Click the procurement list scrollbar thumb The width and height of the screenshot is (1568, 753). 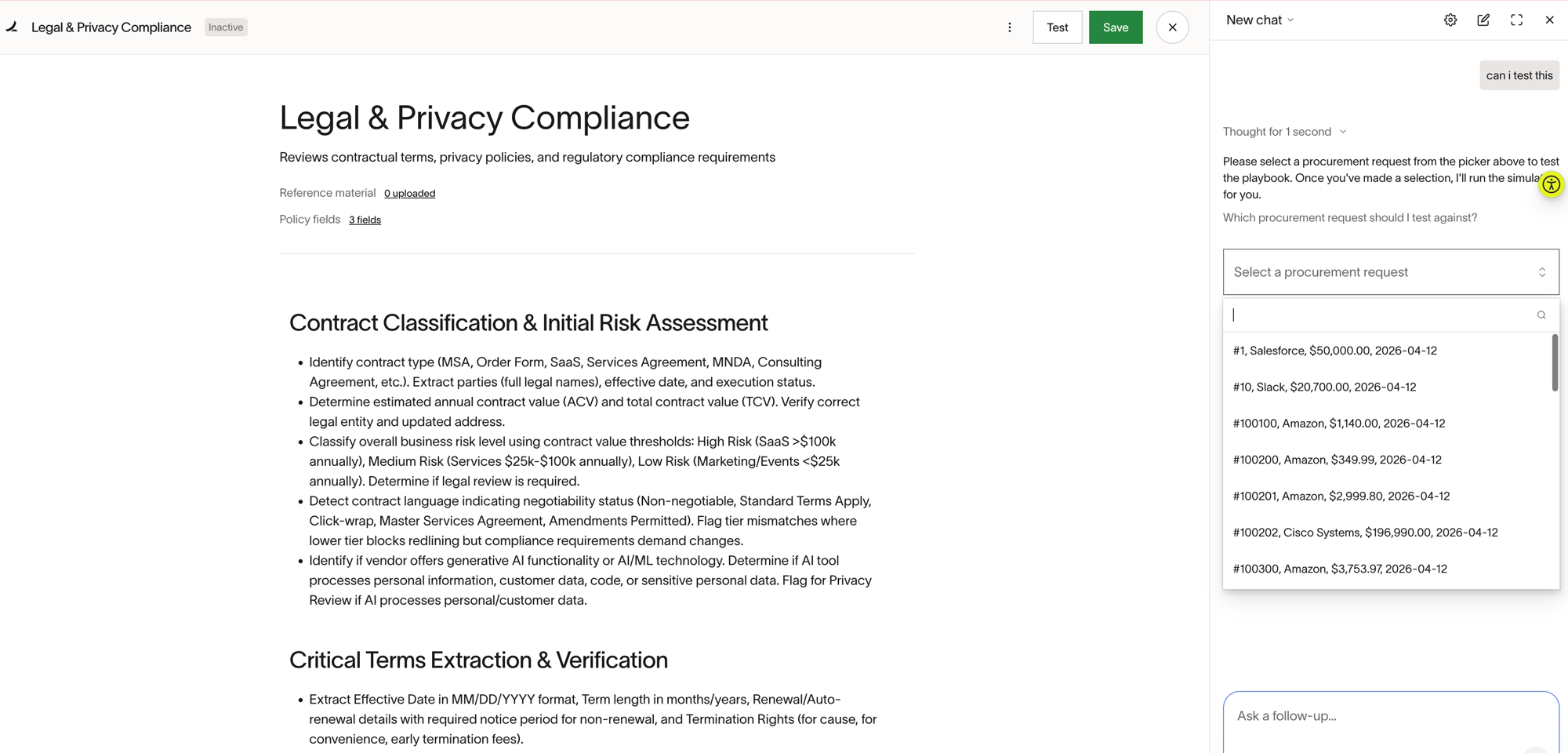pyautogui.click(x=1555, y=362)
